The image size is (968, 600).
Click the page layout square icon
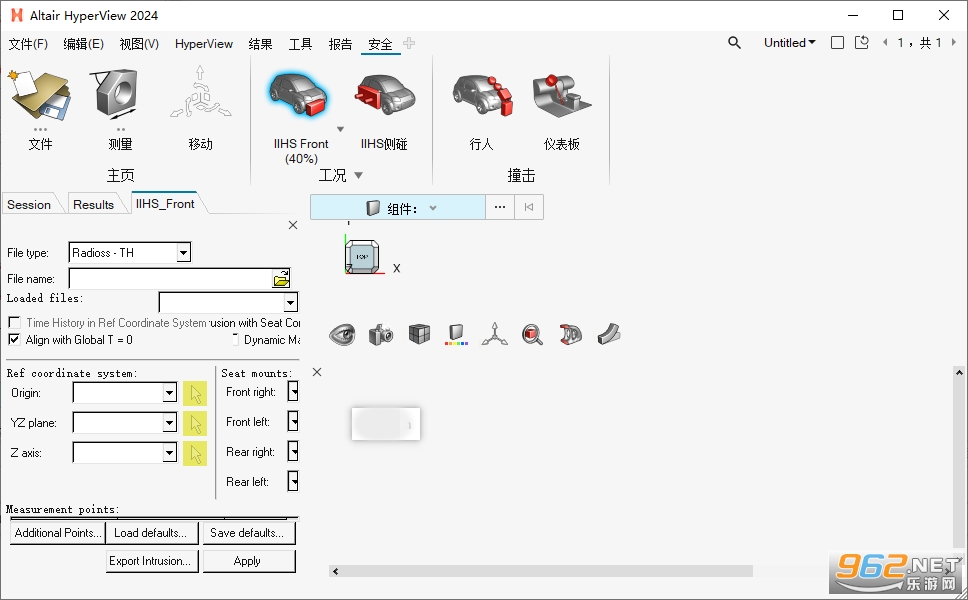pyautogui.click(x=837, y=43)
